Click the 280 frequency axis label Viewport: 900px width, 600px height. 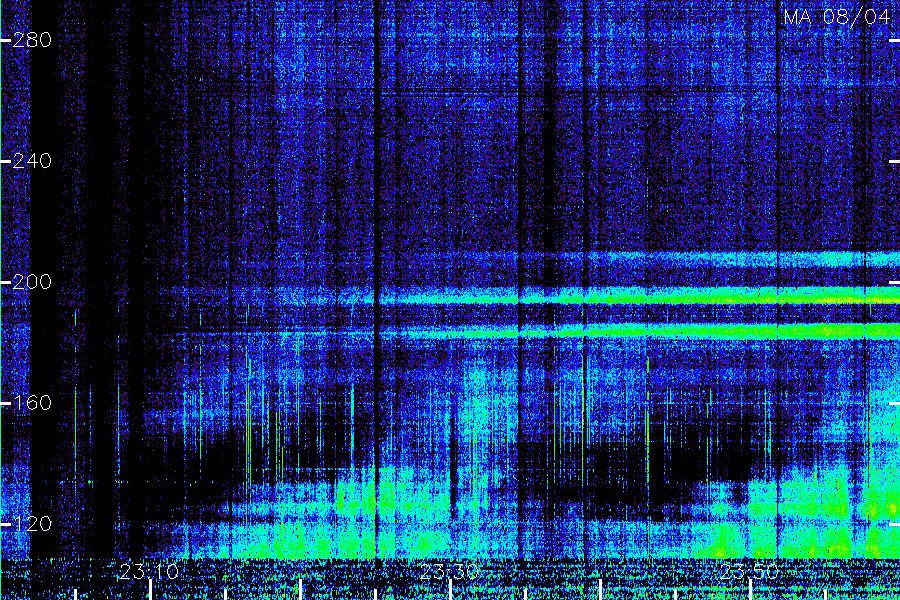pos(32,40)
